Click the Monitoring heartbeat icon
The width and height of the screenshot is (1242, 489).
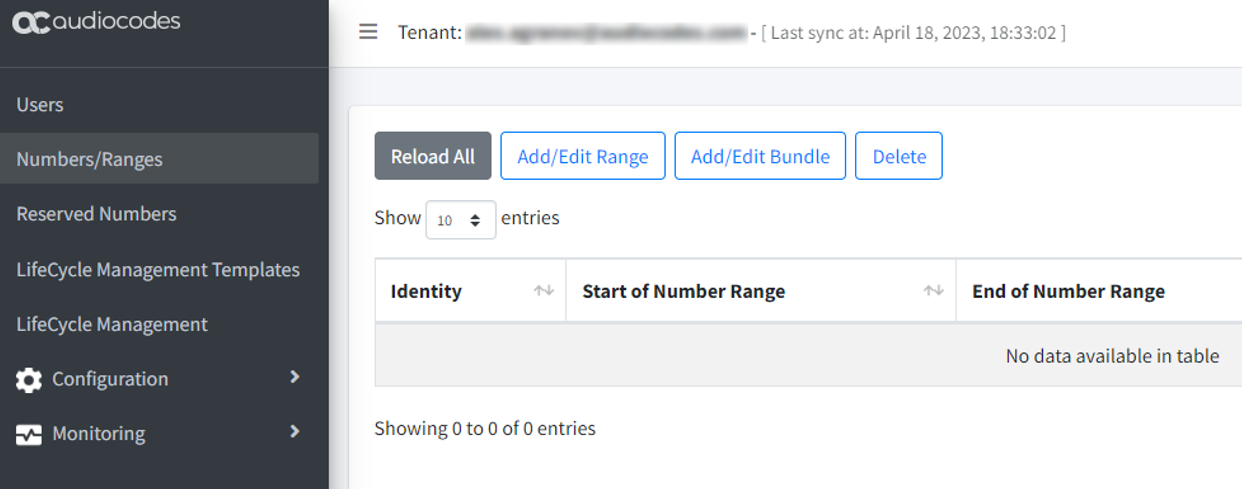click(29, 434)
